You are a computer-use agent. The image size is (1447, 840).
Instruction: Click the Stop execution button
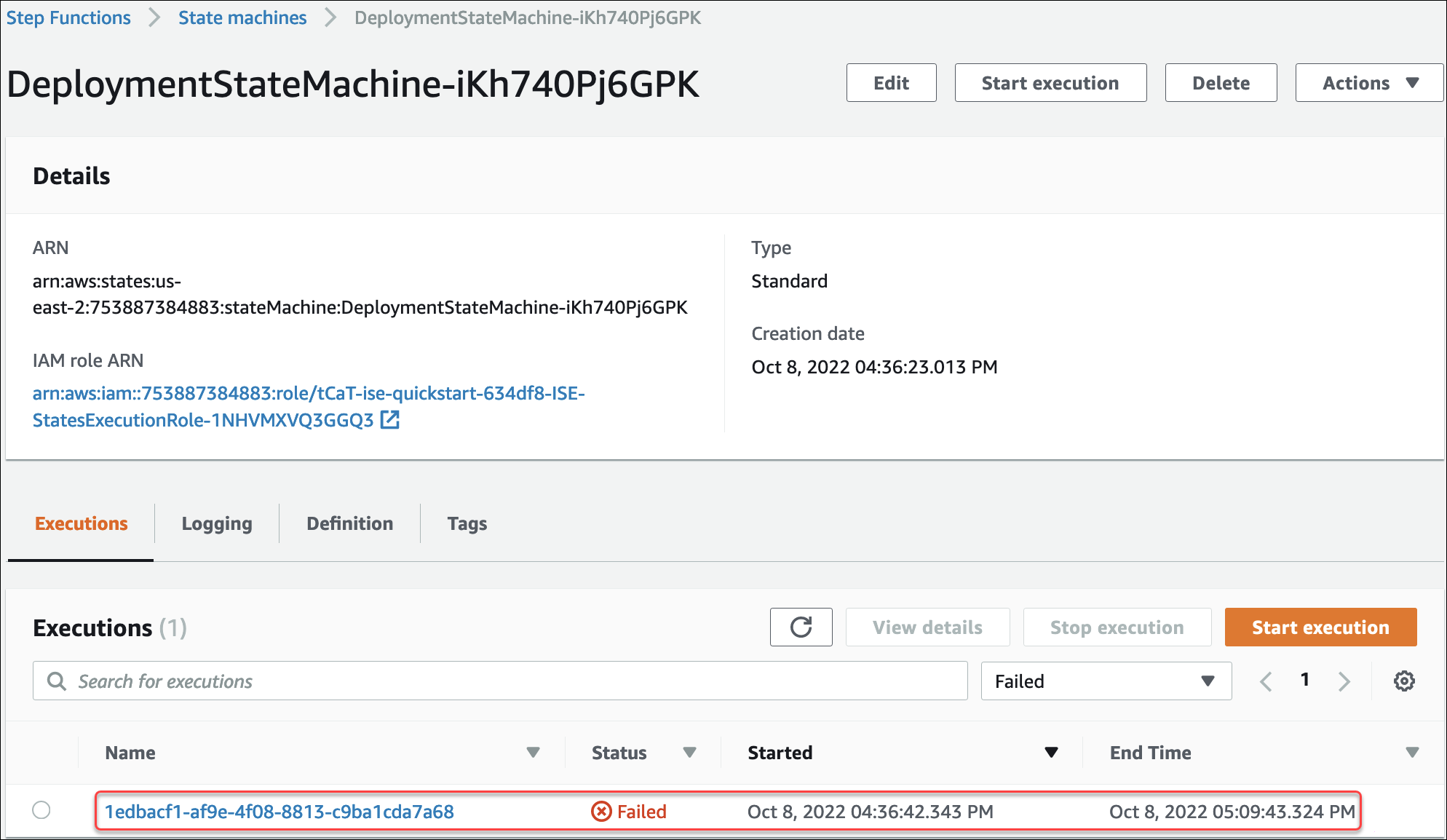click(x=1117, y=627)
